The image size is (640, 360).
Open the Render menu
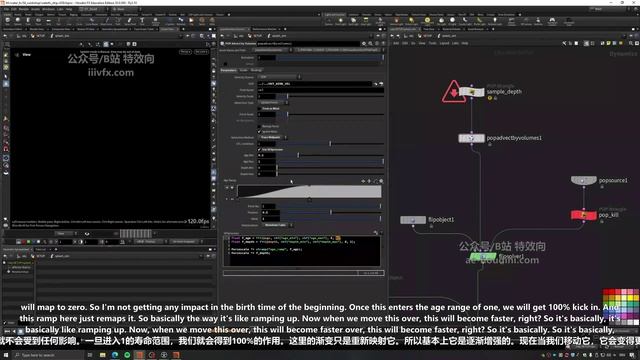pyautogui.click(x=24, y=9)
